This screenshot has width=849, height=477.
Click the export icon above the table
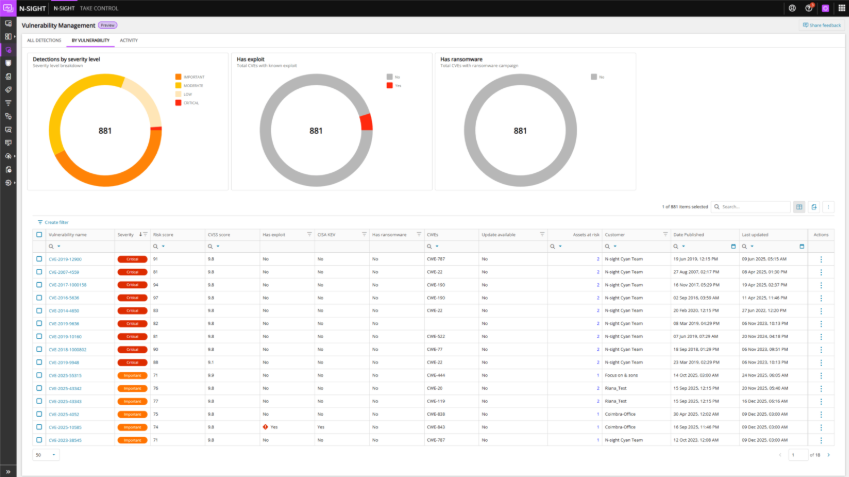pos(814,207)
